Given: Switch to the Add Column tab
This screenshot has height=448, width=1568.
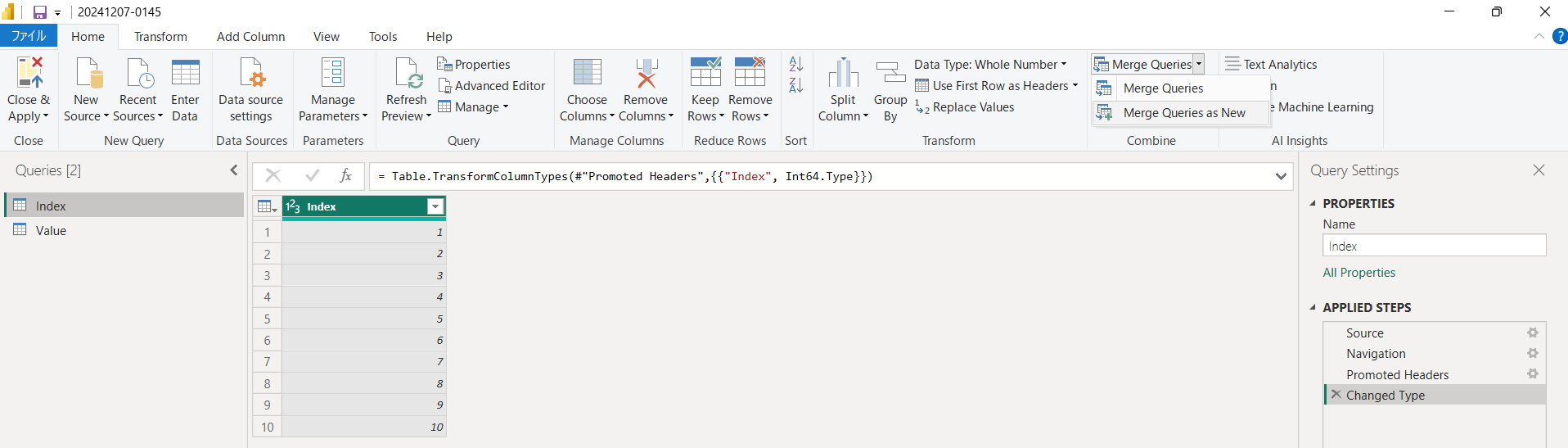Looking at the screenshot, I should [250, 36].
